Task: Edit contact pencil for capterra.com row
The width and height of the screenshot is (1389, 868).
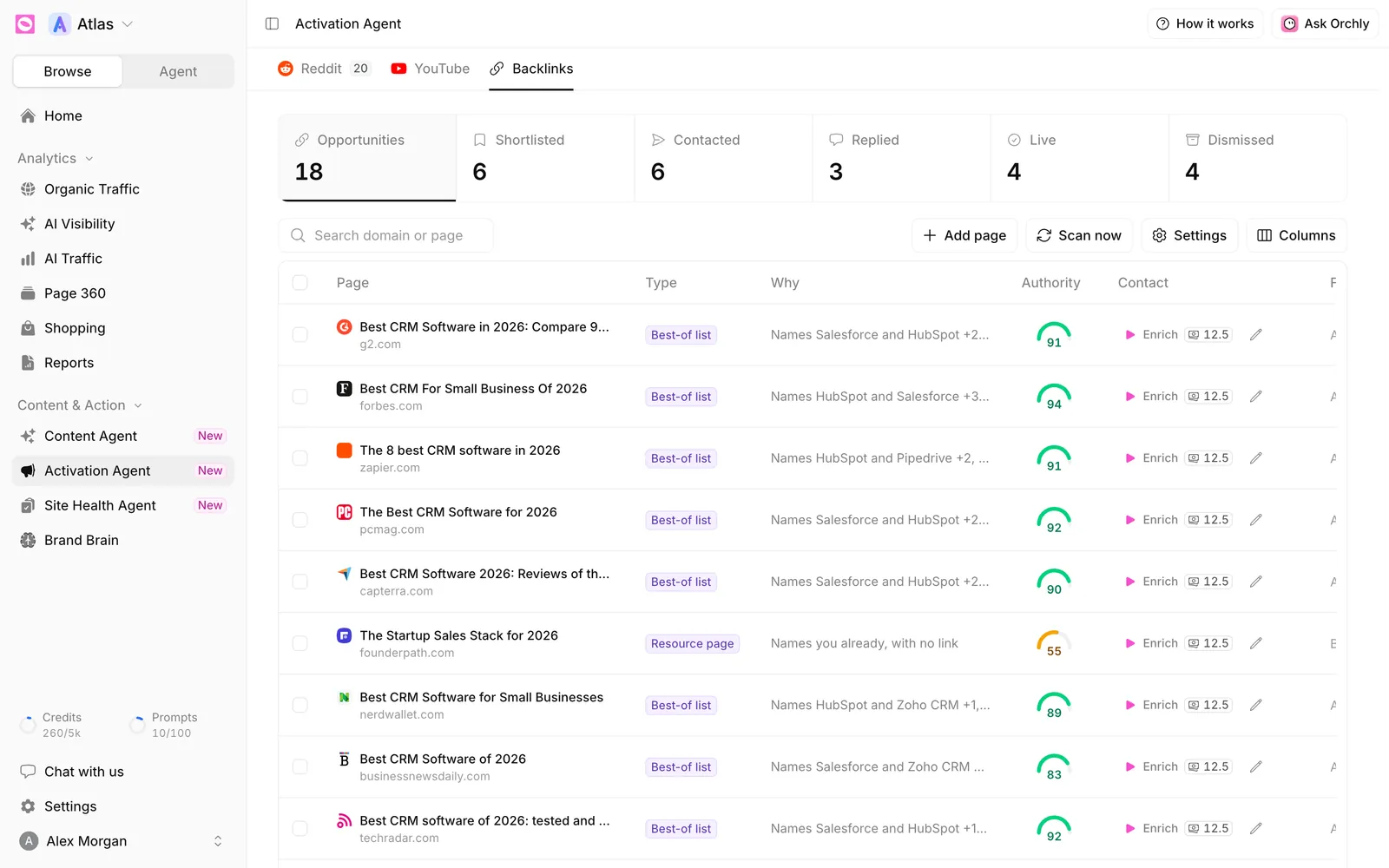Action: [1255, 581]
